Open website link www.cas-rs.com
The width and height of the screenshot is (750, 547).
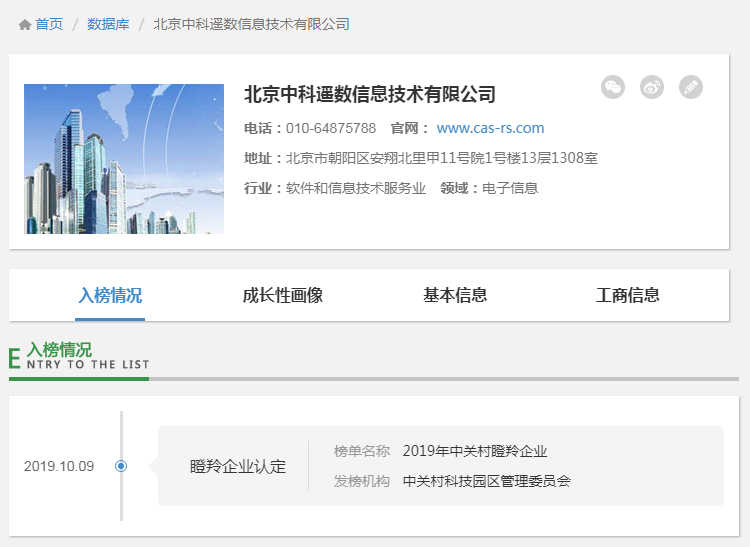[490, 128]
